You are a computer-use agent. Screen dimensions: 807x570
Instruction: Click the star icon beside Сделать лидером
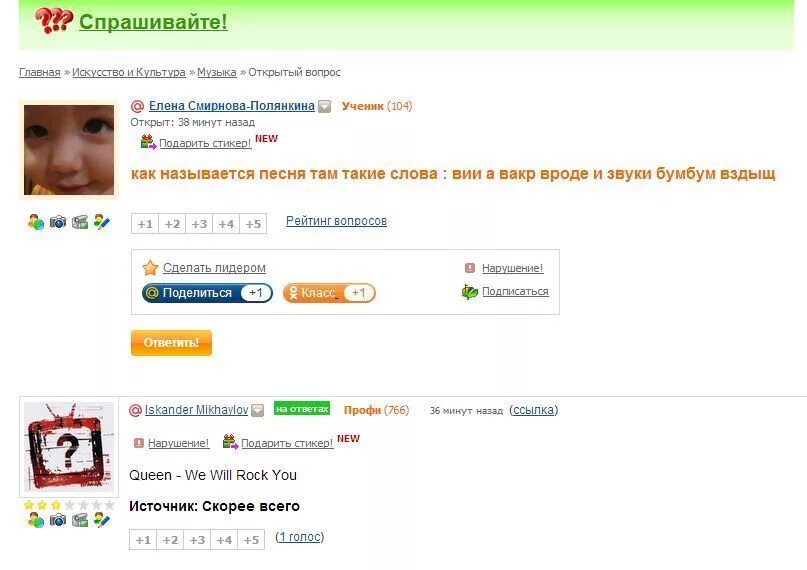pos(150,268)
